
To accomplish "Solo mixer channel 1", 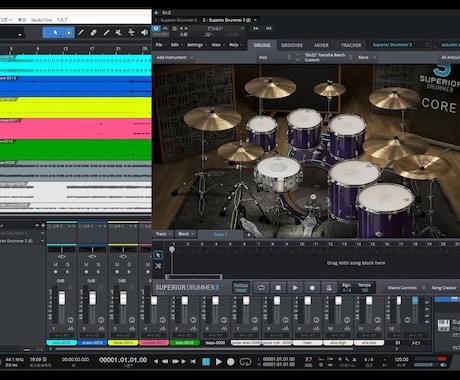I will point(68,264).
